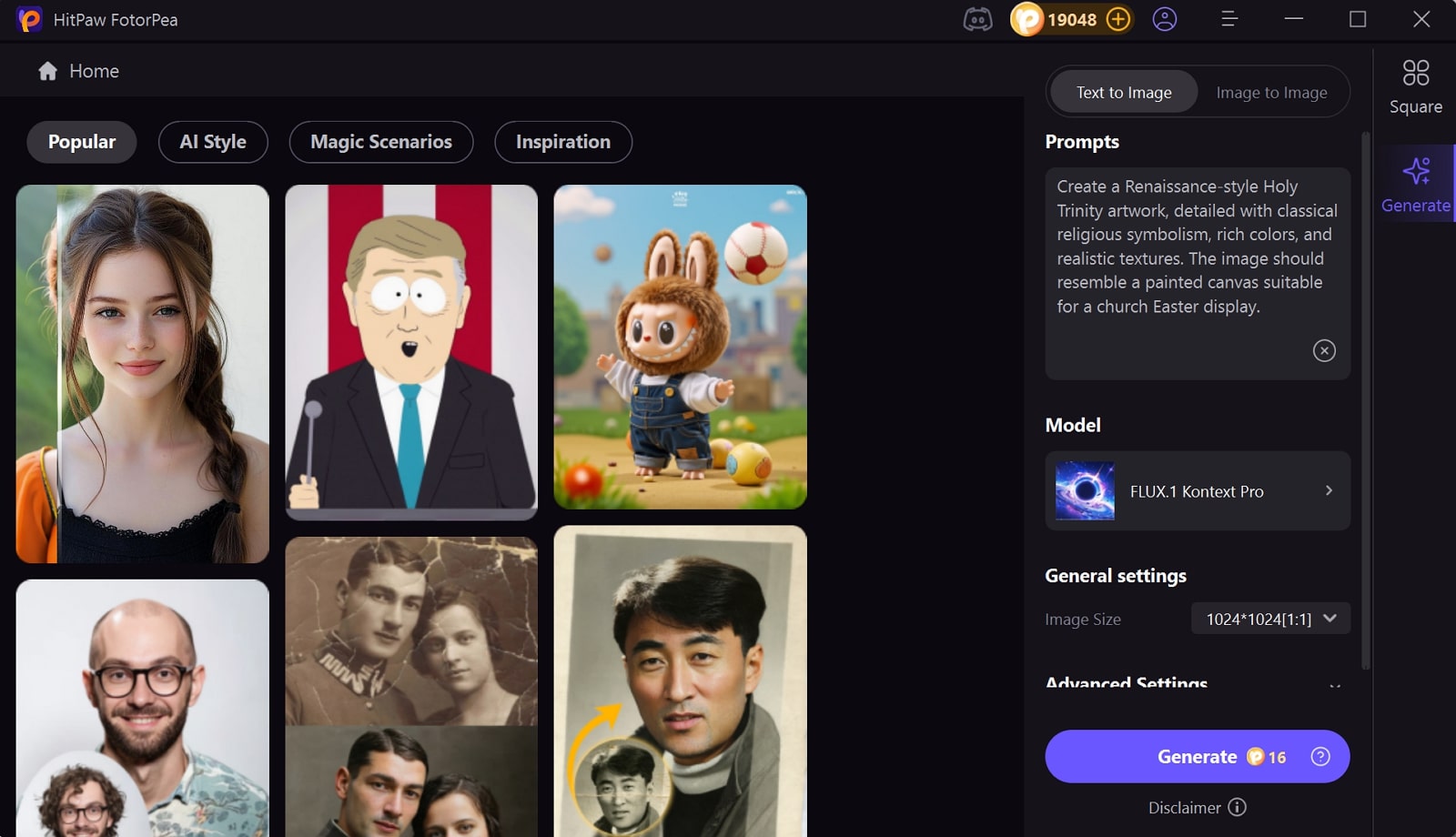Open the Discord community icon
This screenshot has width=1456, height=837.
(977, 19)
